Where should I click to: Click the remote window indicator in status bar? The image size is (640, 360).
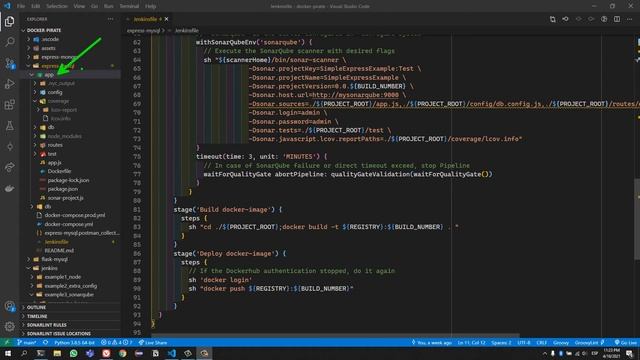7,342
